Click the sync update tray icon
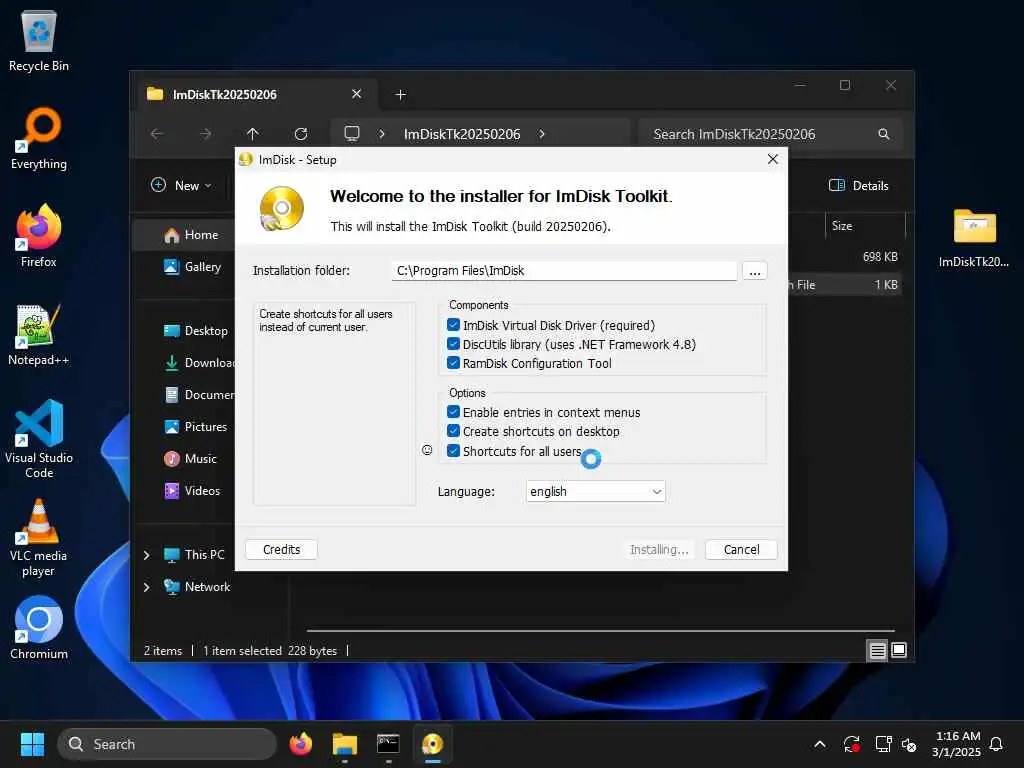Viewport: 1024px width, 768px height. [x=852, y=744]
